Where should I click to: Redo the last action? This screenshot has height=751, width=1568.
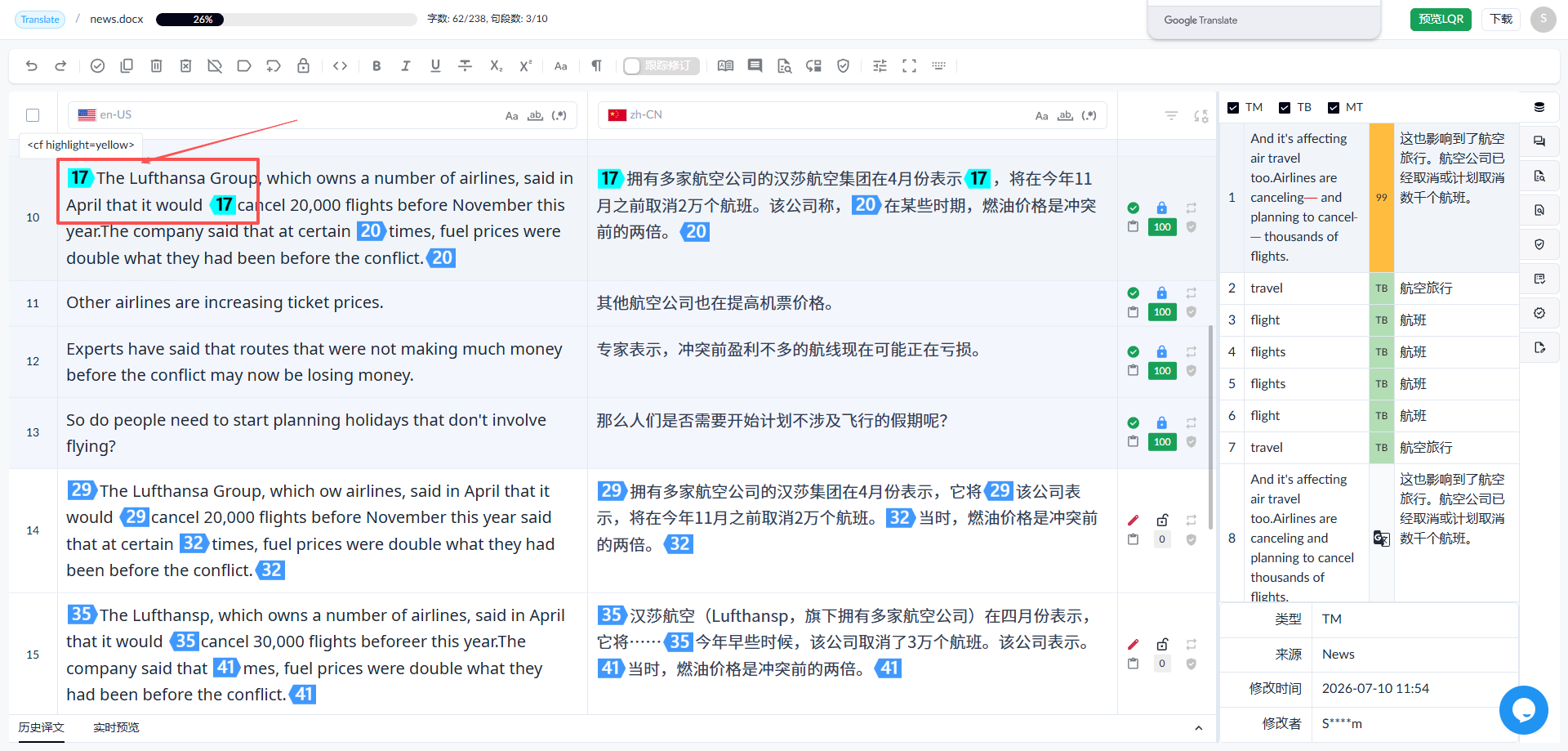[60, 66]
